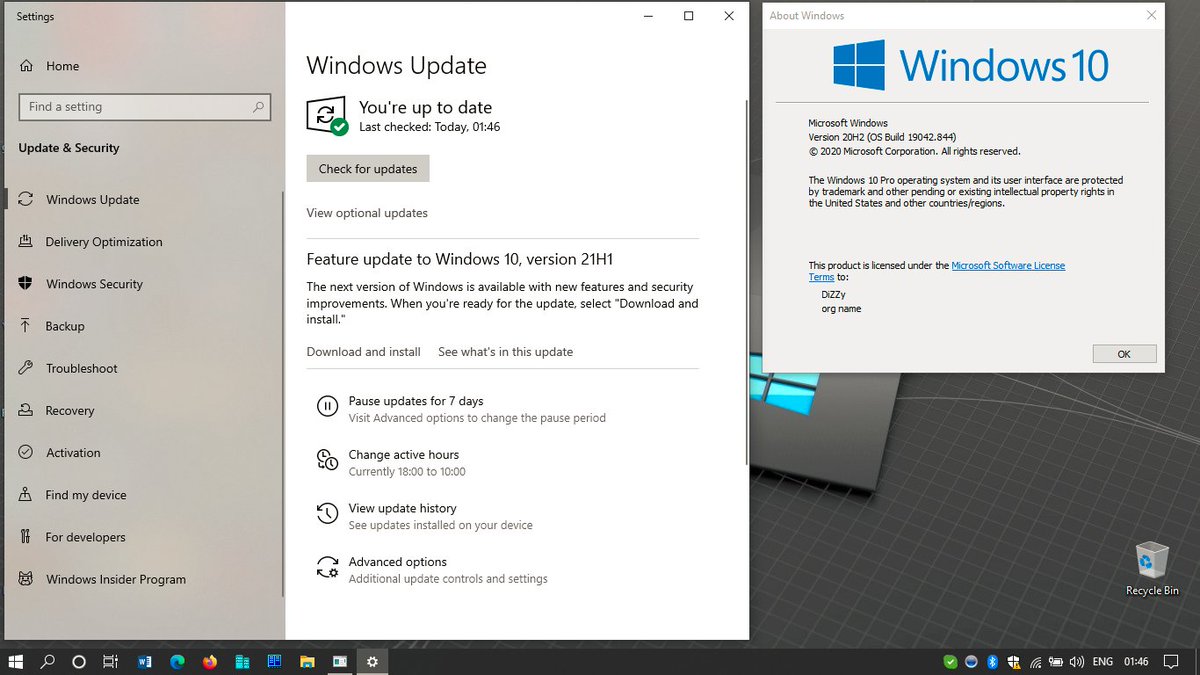This screenshot has width=1200, height=675.
Task: Open View update history
Action: pos(402,508)
